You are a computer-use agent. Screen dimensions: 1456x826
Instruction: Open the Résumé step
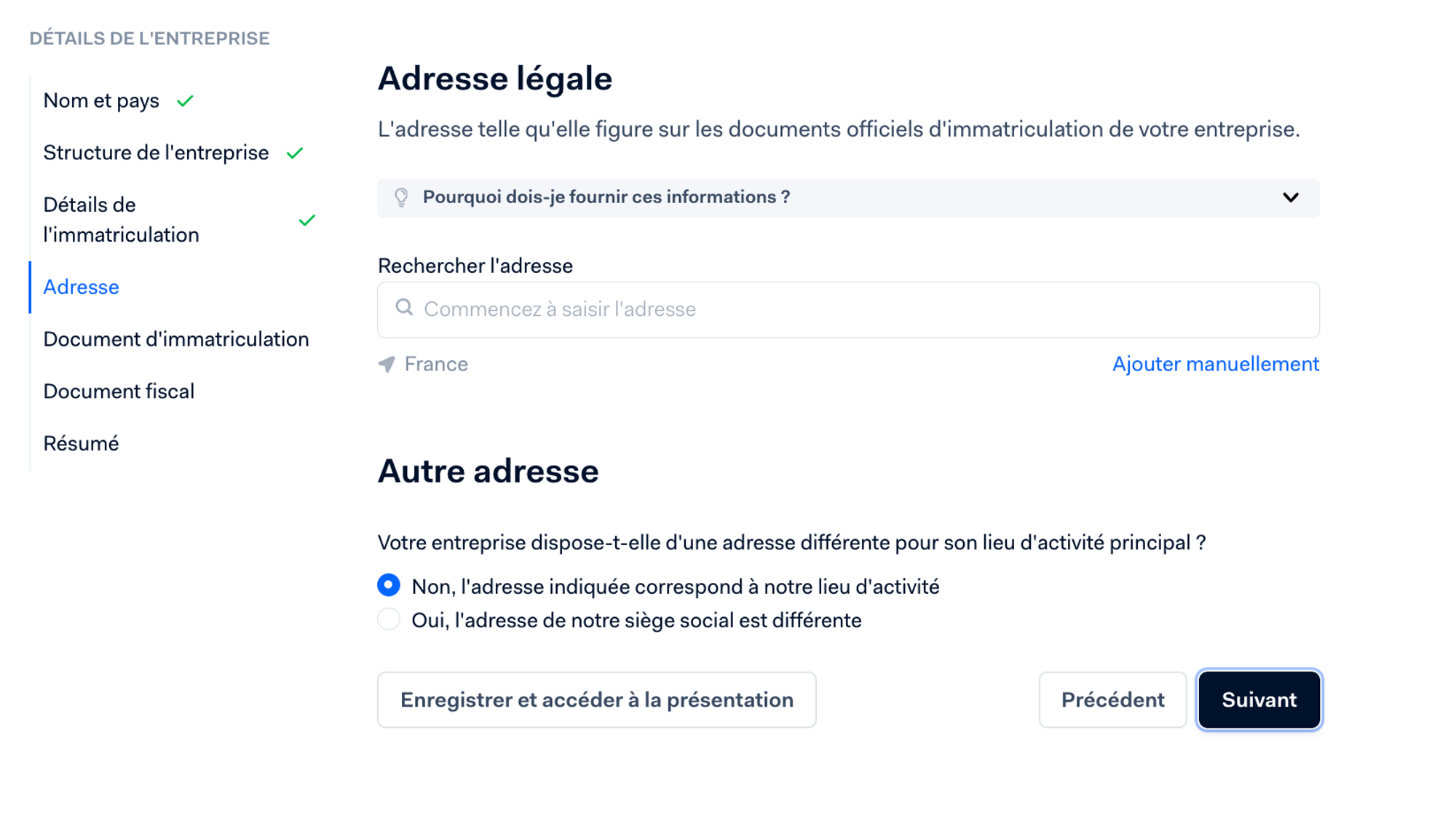tap(81, 443)
